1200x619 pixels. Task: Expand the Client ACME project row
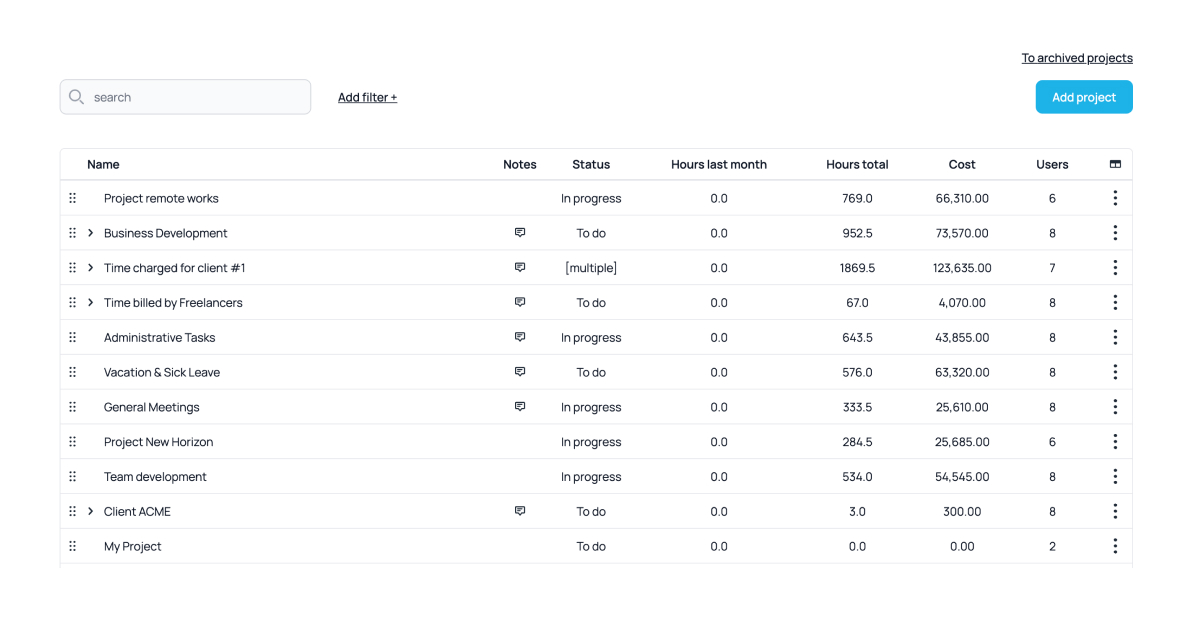[x=91, y=511]
